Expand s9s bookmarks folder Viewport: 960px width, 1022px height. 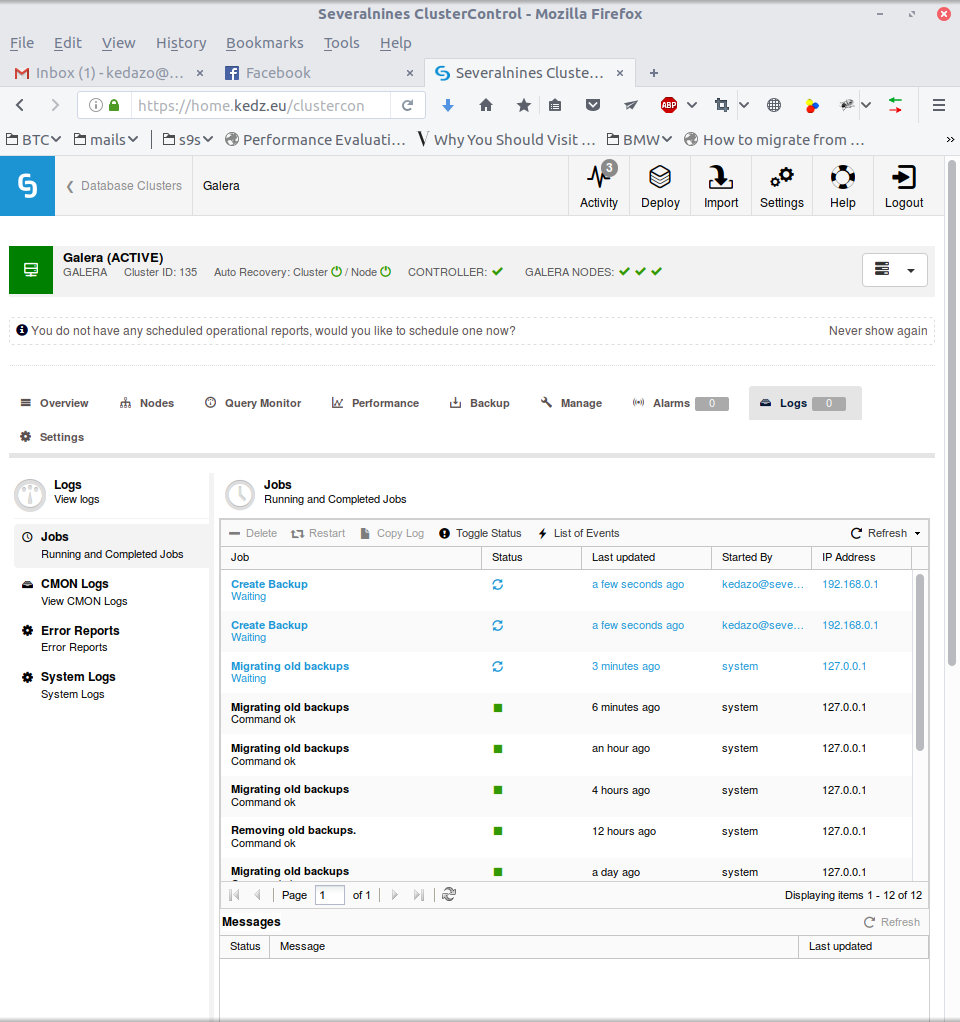[x=188, y=139]
